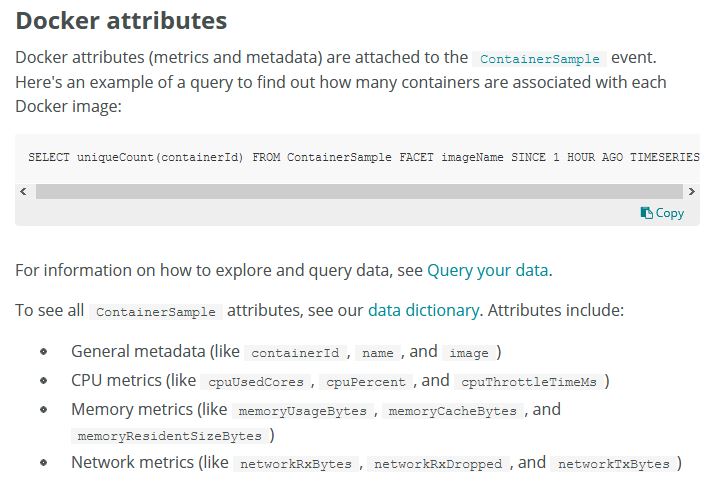Click the Docker attributes heading
Screen dimensions: 717x481
(122, 20)
